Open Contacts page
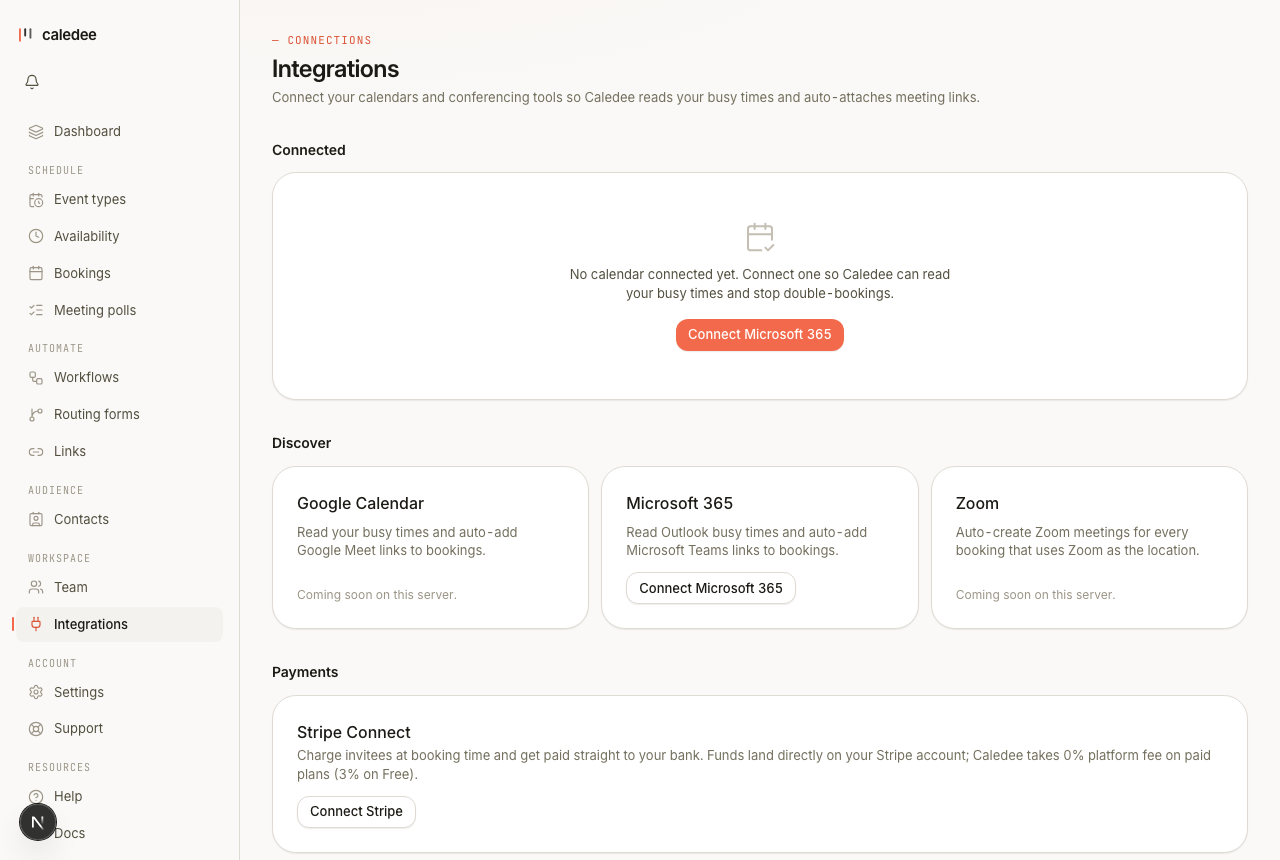The width and height of the screenshot is (1280, 860). 119,519
